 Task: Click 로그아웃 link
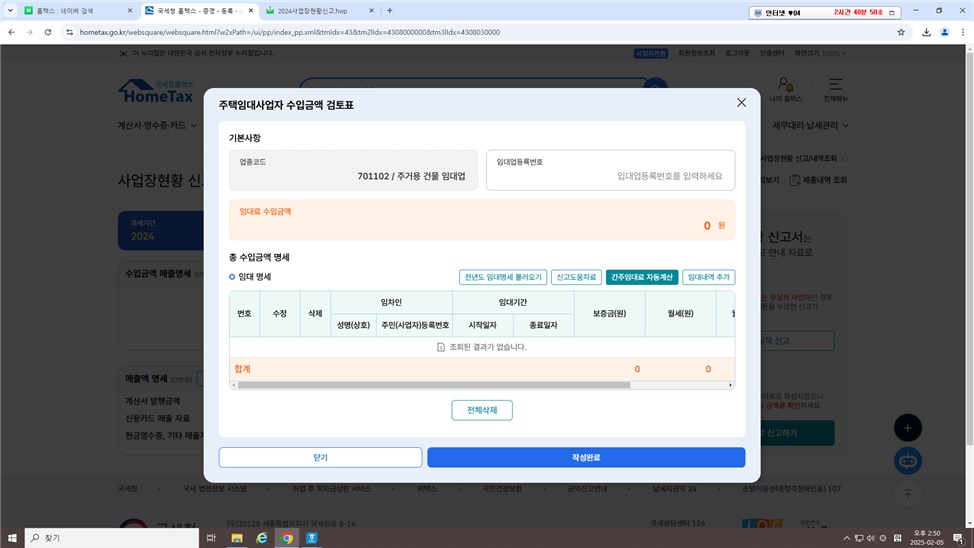click(x=737, y=53)
